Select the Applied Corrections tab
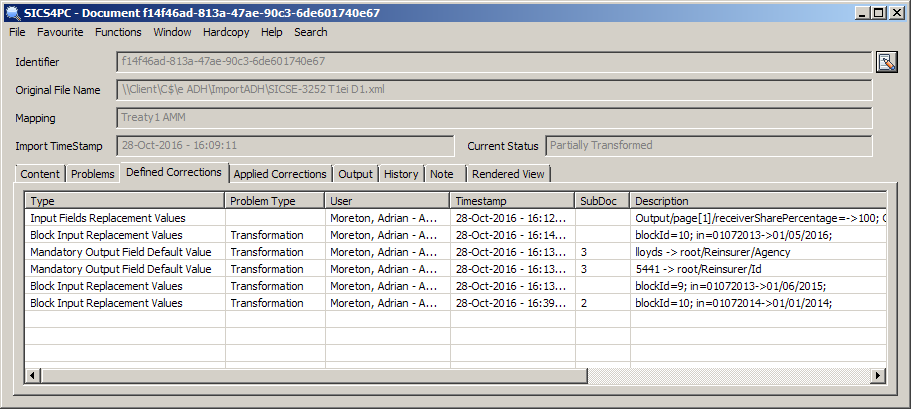This screenshot has height=409, width=911. [280, 174]
